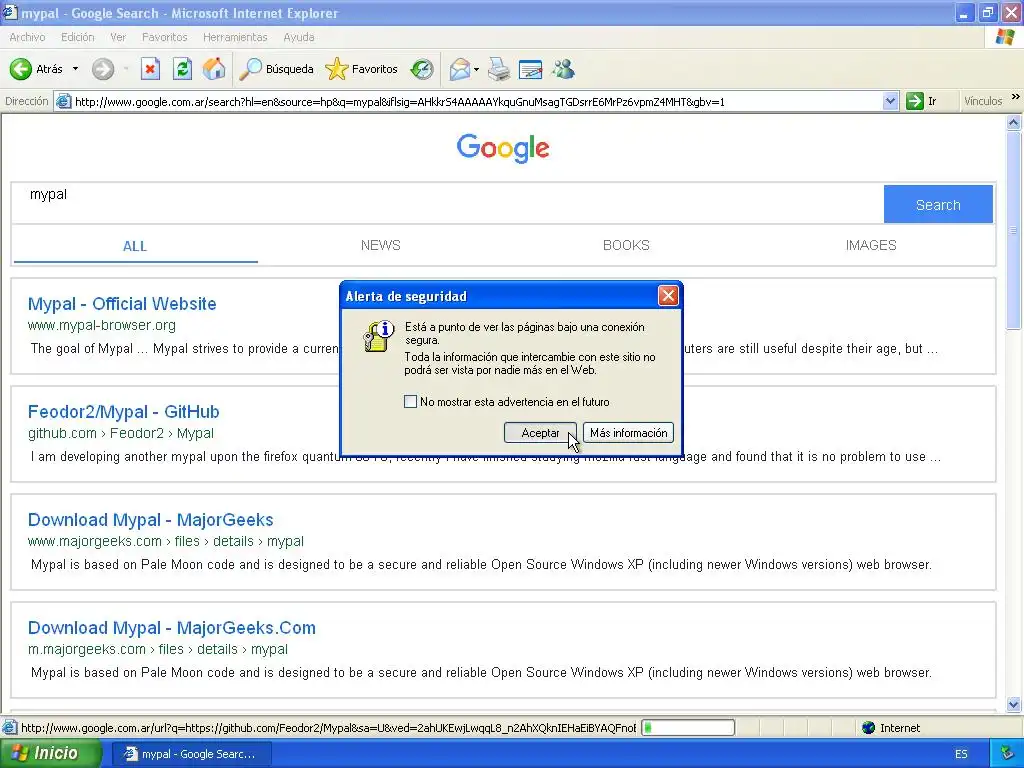Click m.majorgeeks.com breadcrumb URL text
The height and width of the screenshot is (768, 1024).
tap(157, 649)
